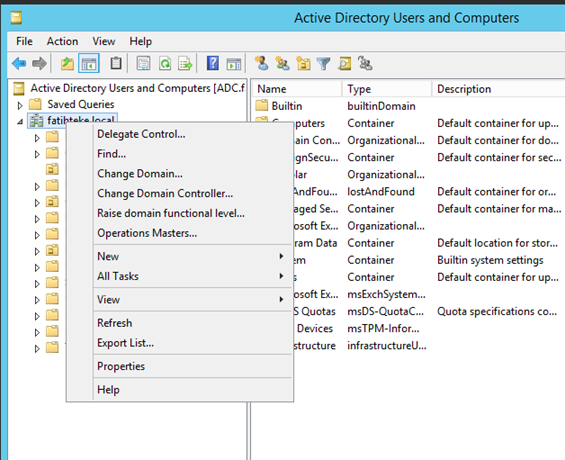Click the Builtin folder icon in the list

click(x=262, y=106)
